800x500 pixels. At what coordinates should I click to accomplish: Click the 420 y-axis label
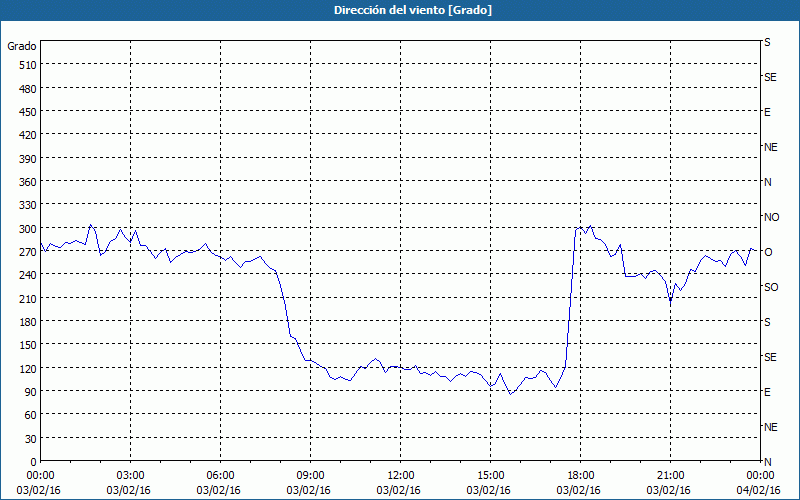pyautogui.click(x=29, y=136)
